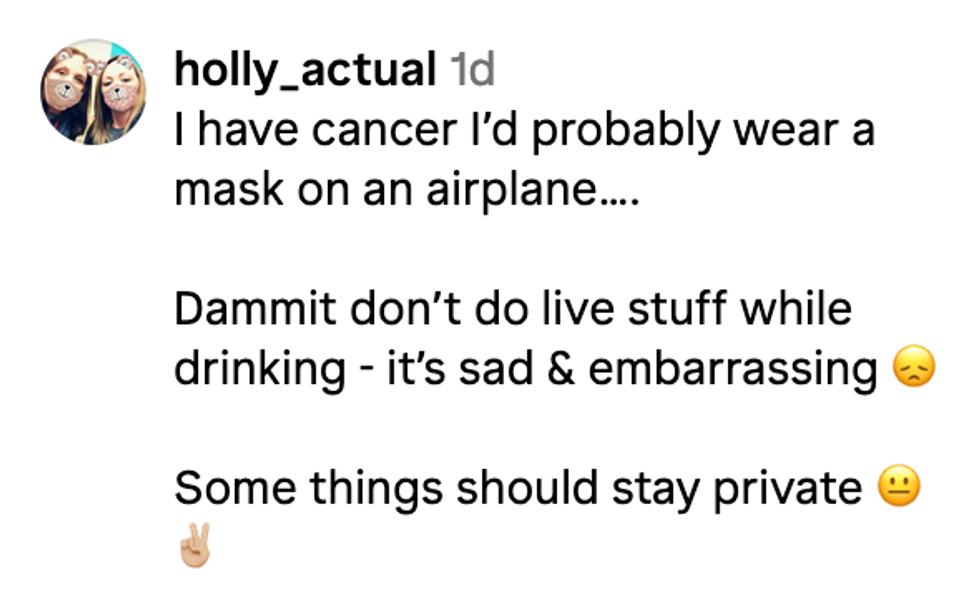Click the word "drinking"
Image resolution: width=980 pixels, height=591 pixels.
(x=258, y=370)
